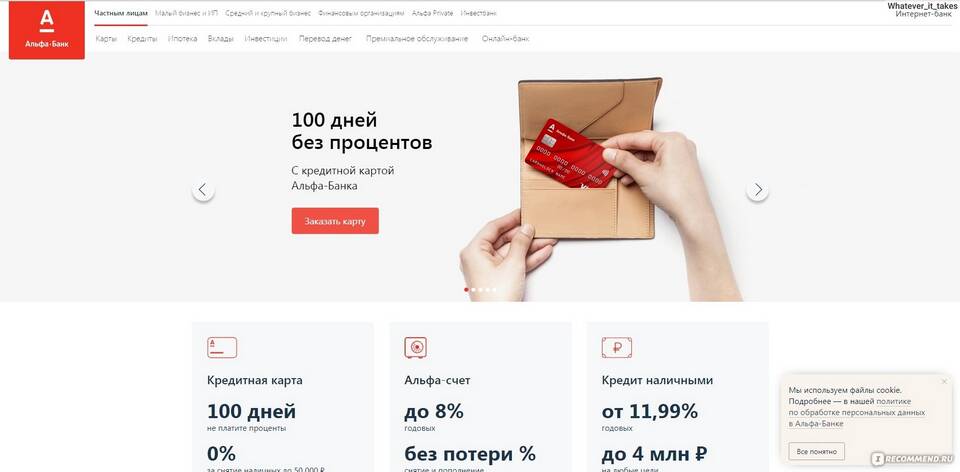This screenshot has height=472, width=960.
Task: Select the first active carousel dot
Action: 467,290
